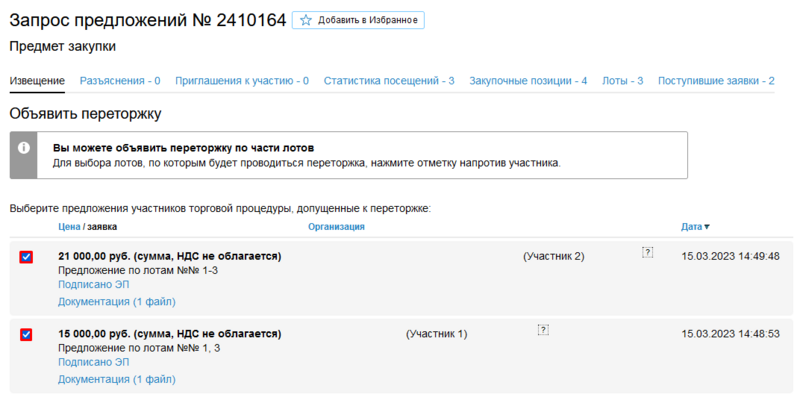View Статистика посещений - 3 tab
The height and width of the screenshot is (403, 800).
coord(389,80)
